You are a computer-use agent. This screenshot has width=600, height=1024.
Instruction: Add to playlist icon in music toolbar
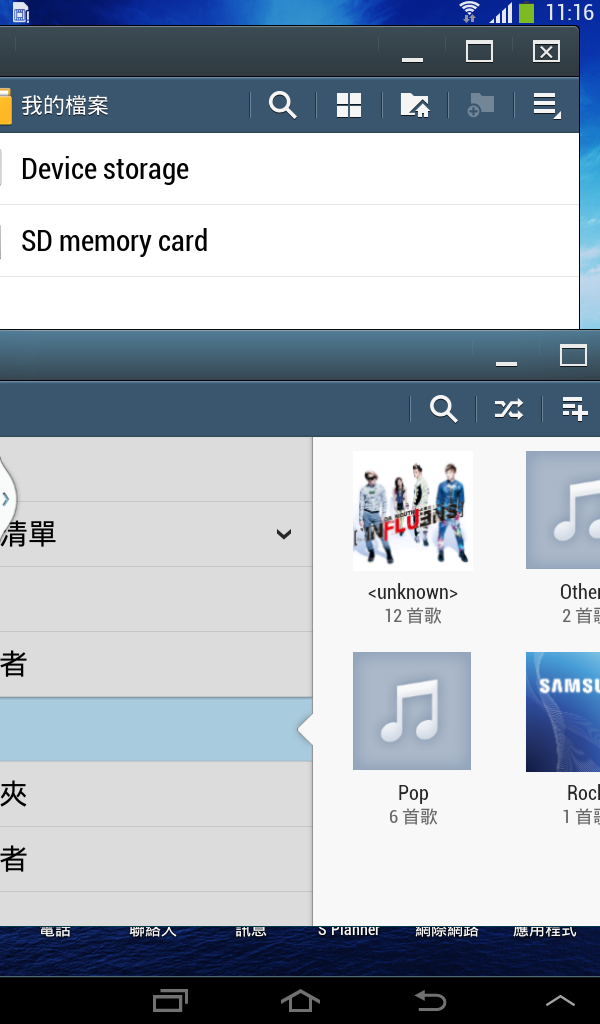pyautogui.click(x=575, y=409)
